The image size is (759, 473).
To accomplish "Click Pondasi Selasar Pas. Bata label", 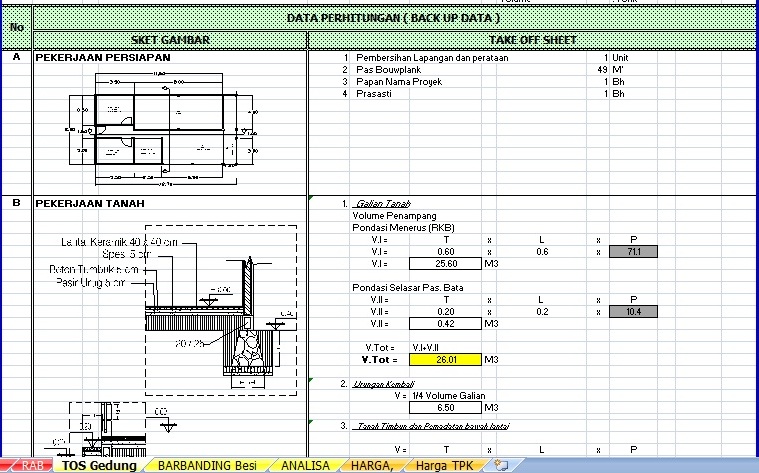I will point(408,288).
